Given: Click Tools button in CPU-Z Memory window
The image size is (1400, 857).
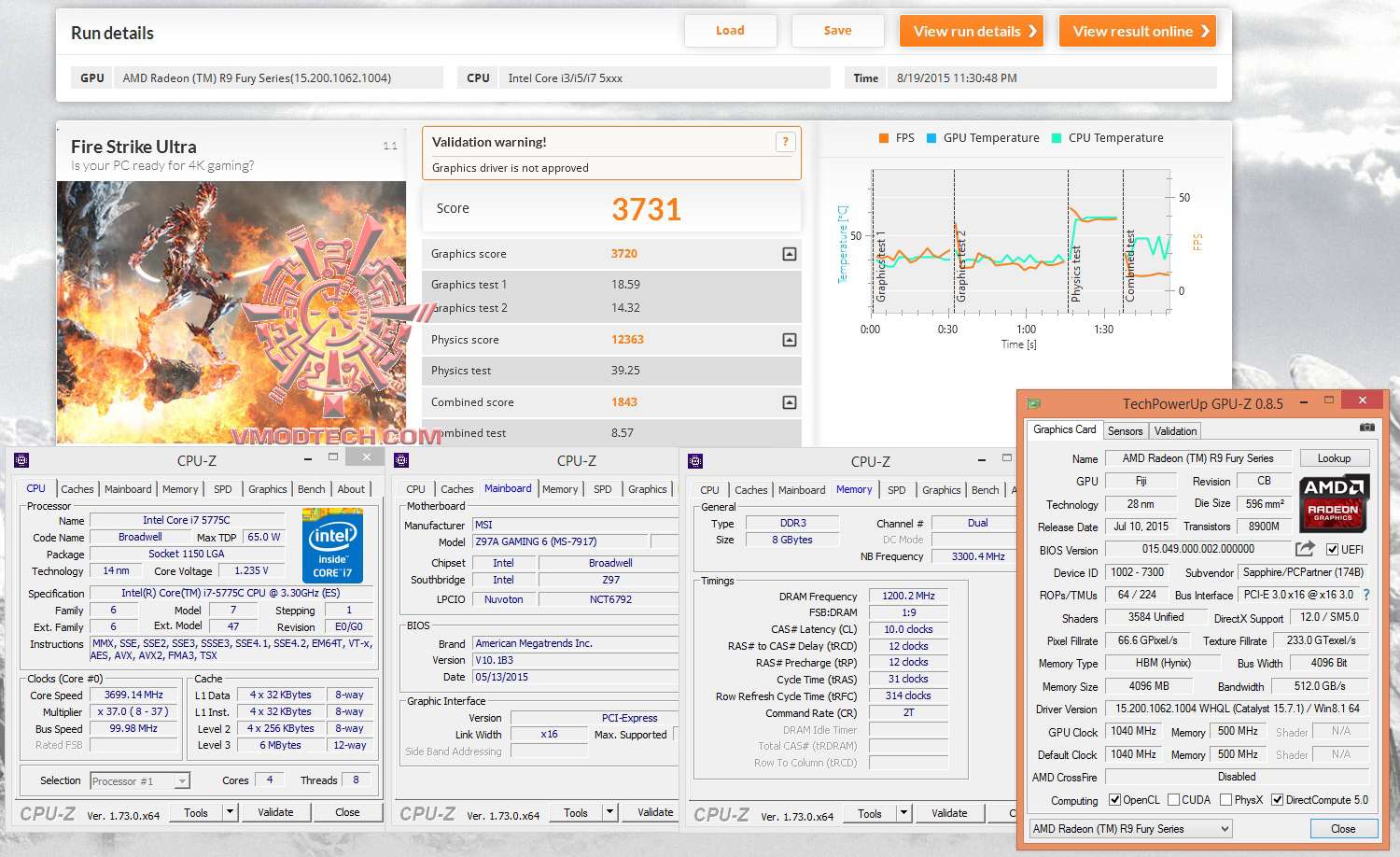Looking at the screenshot, I should point(870,813).
